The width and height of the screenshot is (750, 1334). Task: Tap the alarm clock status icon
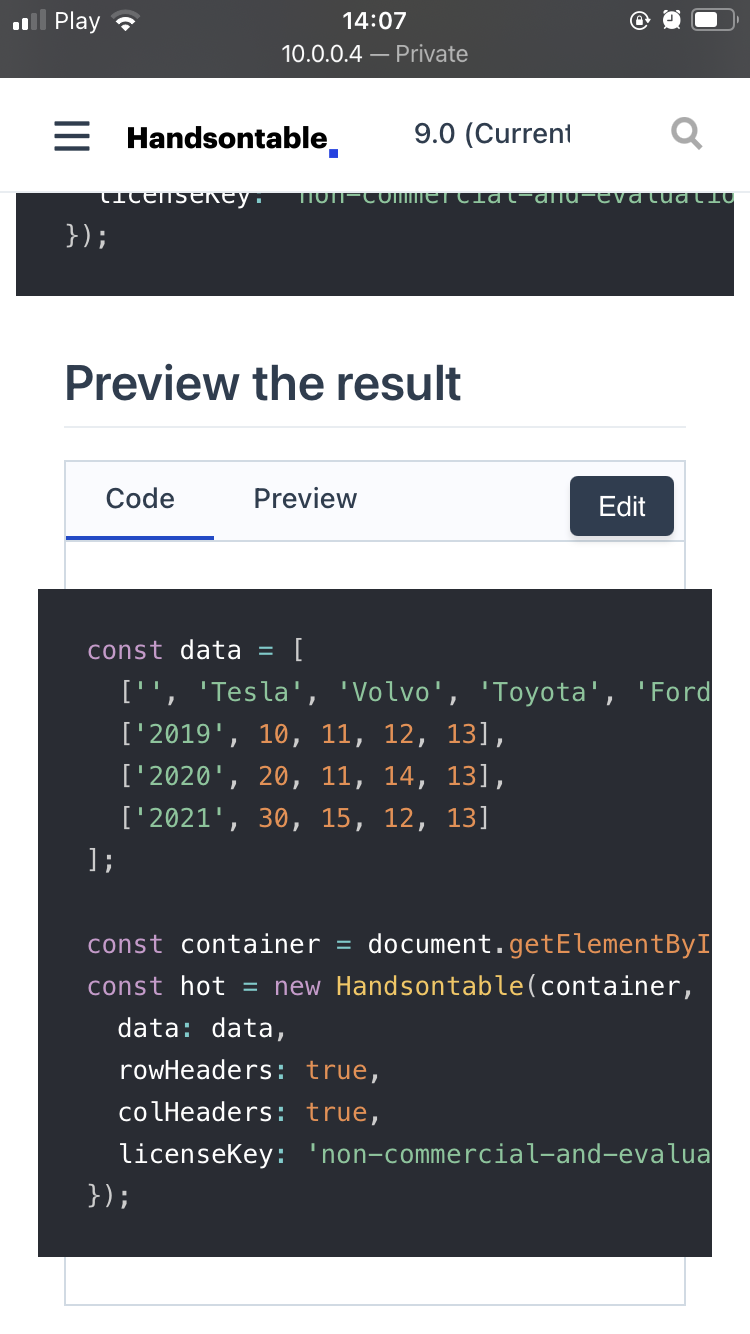[670, 19]
